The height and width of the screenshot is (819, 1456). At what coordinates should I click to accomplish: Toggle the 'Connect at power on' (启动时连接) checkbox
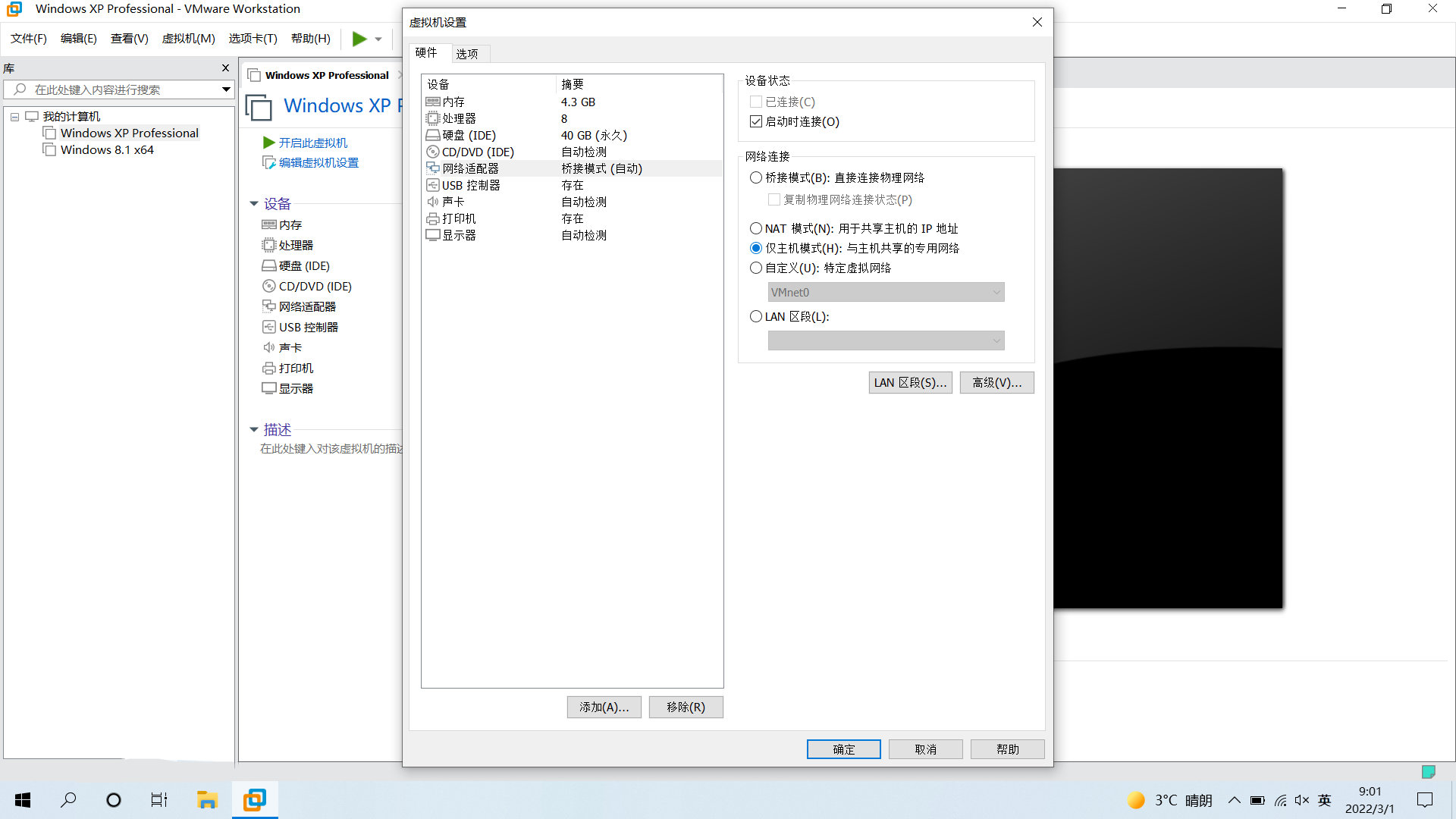pos(756,121)
